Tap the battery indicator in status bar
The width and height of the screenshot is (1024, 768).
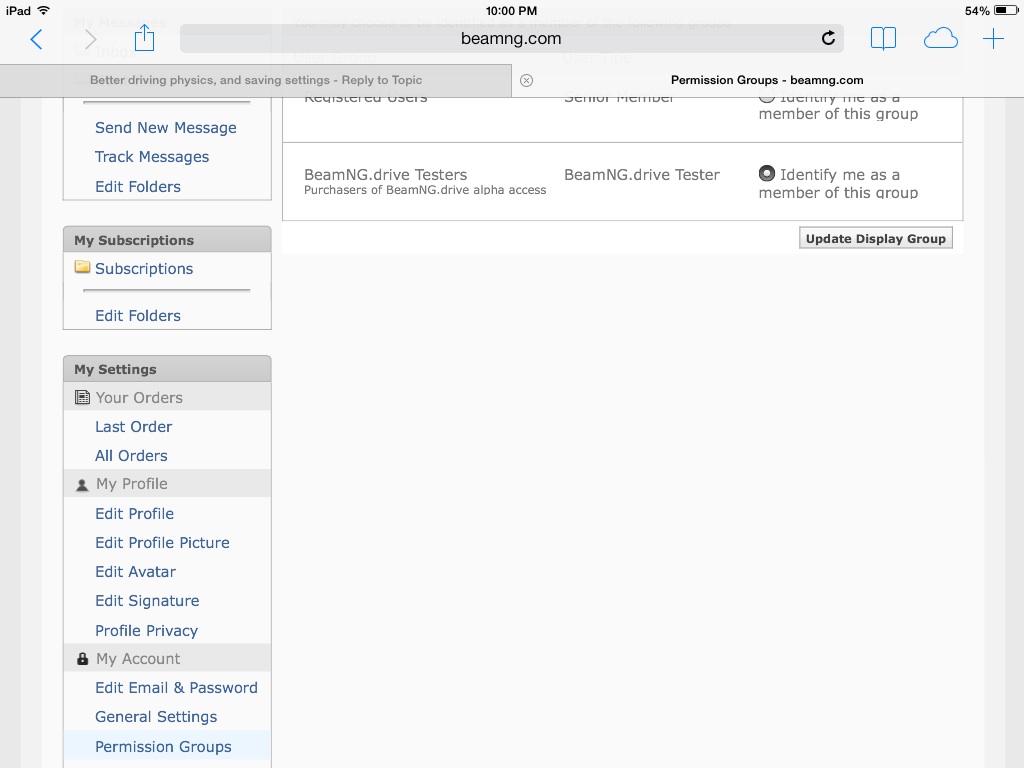(1006, 10)
